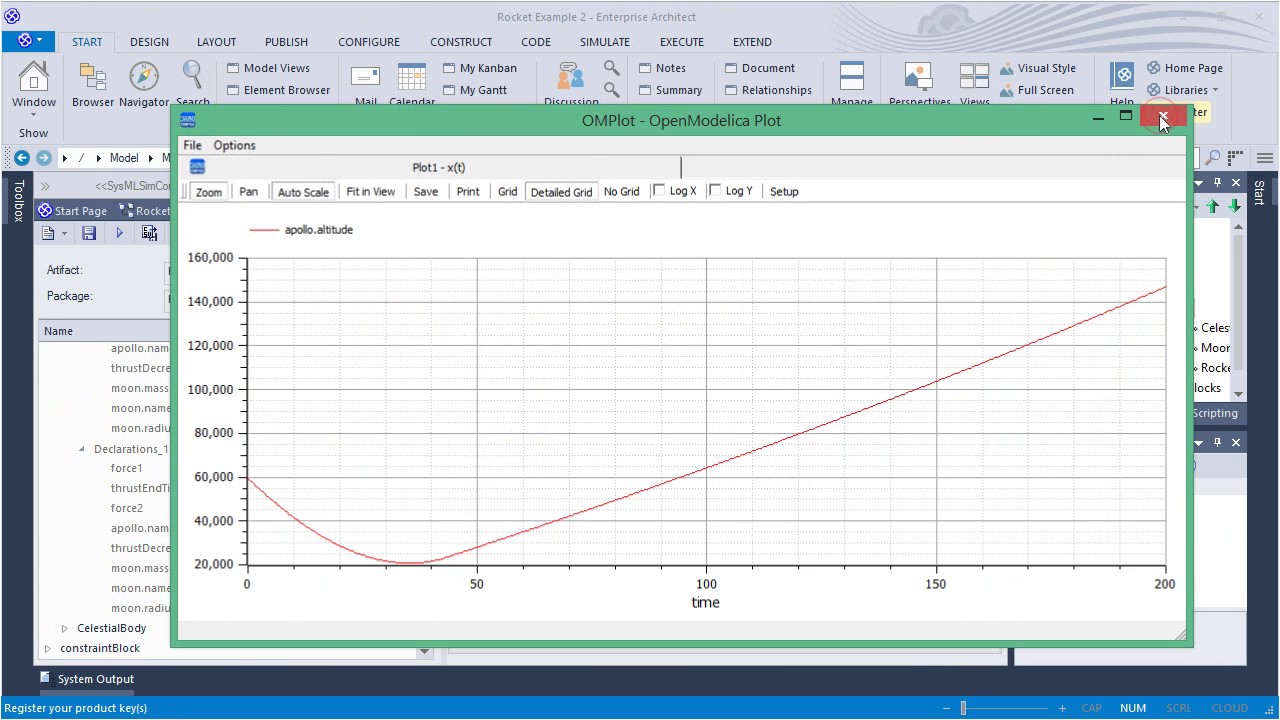This screenshot has height=720, width=1280.
Task: Click the blue run-simulation play icon
Action: (119, 233)
